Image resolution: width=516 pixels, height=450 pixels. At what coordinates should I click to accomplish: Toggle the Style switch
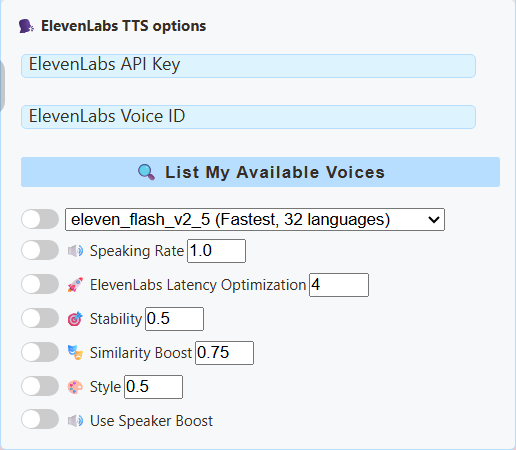[40, 386]
